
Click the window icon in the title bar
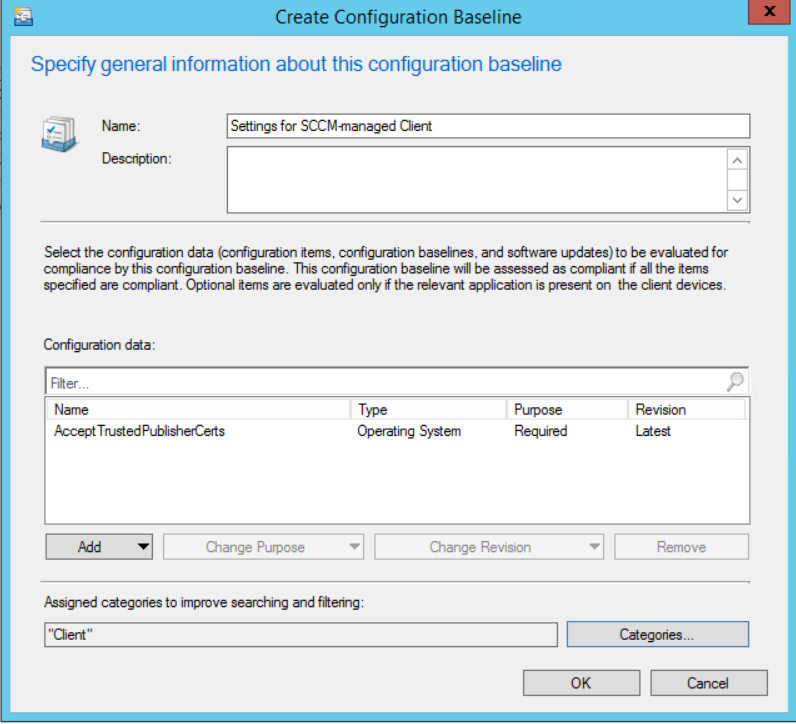click(19, 16)
